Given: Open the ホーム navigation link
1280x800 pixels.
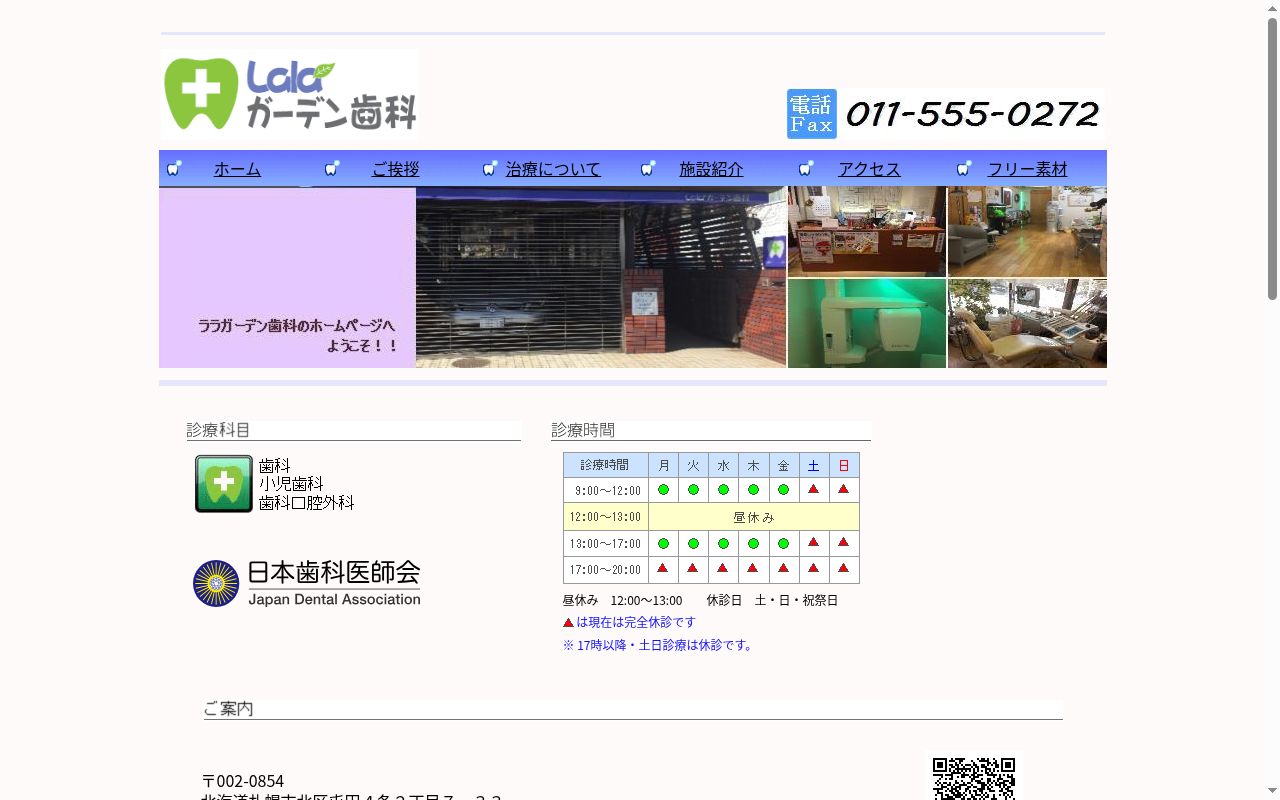Looking at the screenshot, I should pos(237,169).
